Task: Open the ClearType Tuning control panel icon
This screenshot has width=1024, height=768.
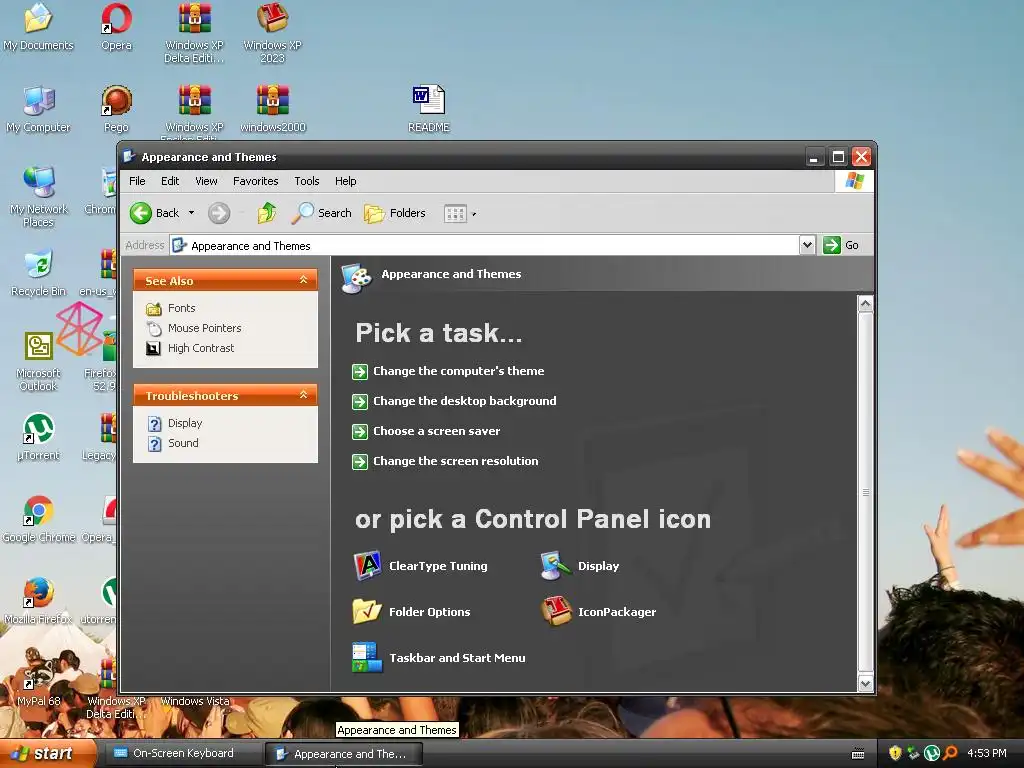Action: point(421,566)
